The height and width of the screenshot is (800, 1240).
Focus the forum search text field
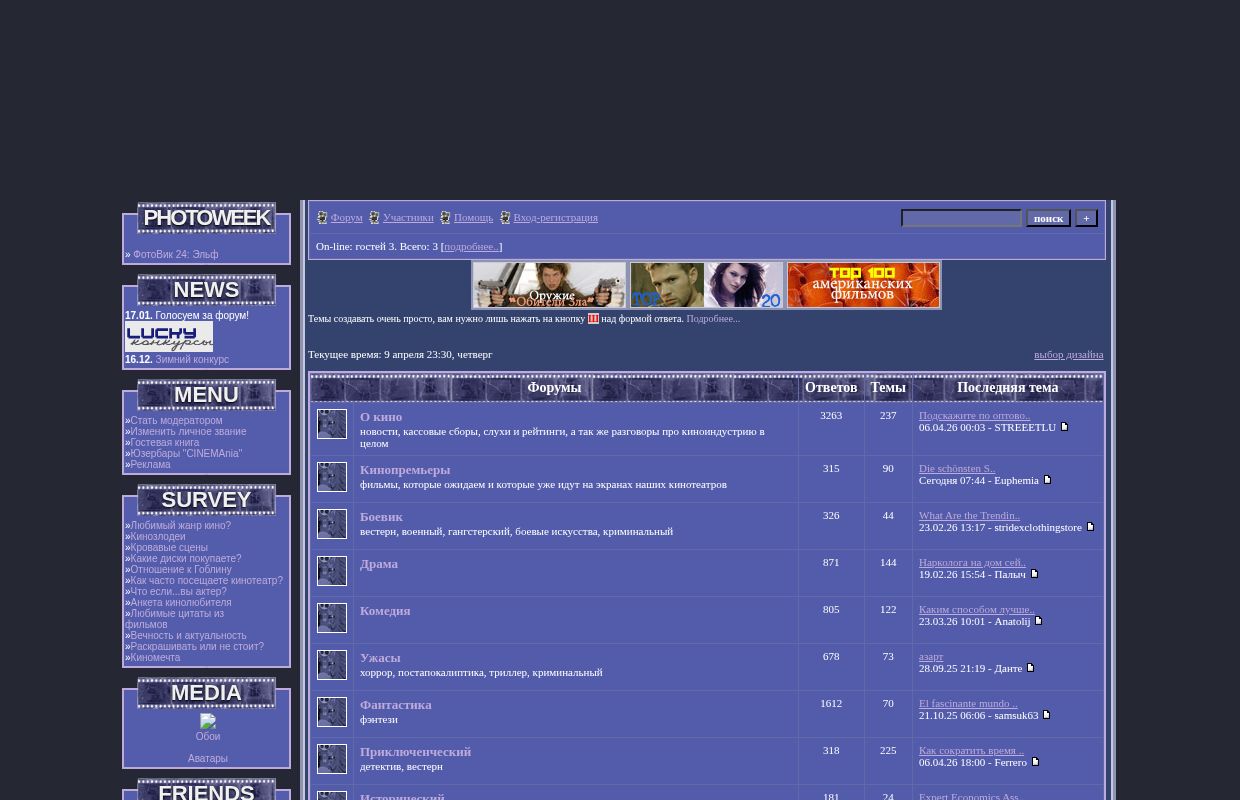click(961, 218)
